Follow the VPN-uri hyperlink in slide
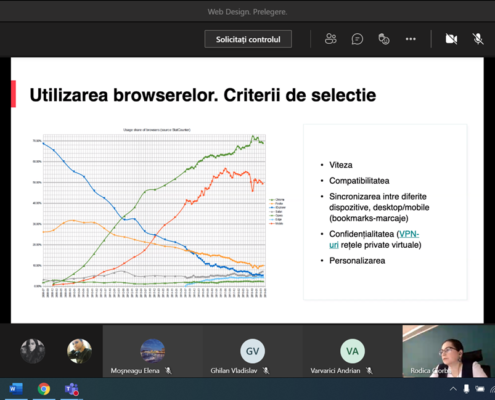The width and height of the screenshot is (495, 400). (x=409, y=234)
